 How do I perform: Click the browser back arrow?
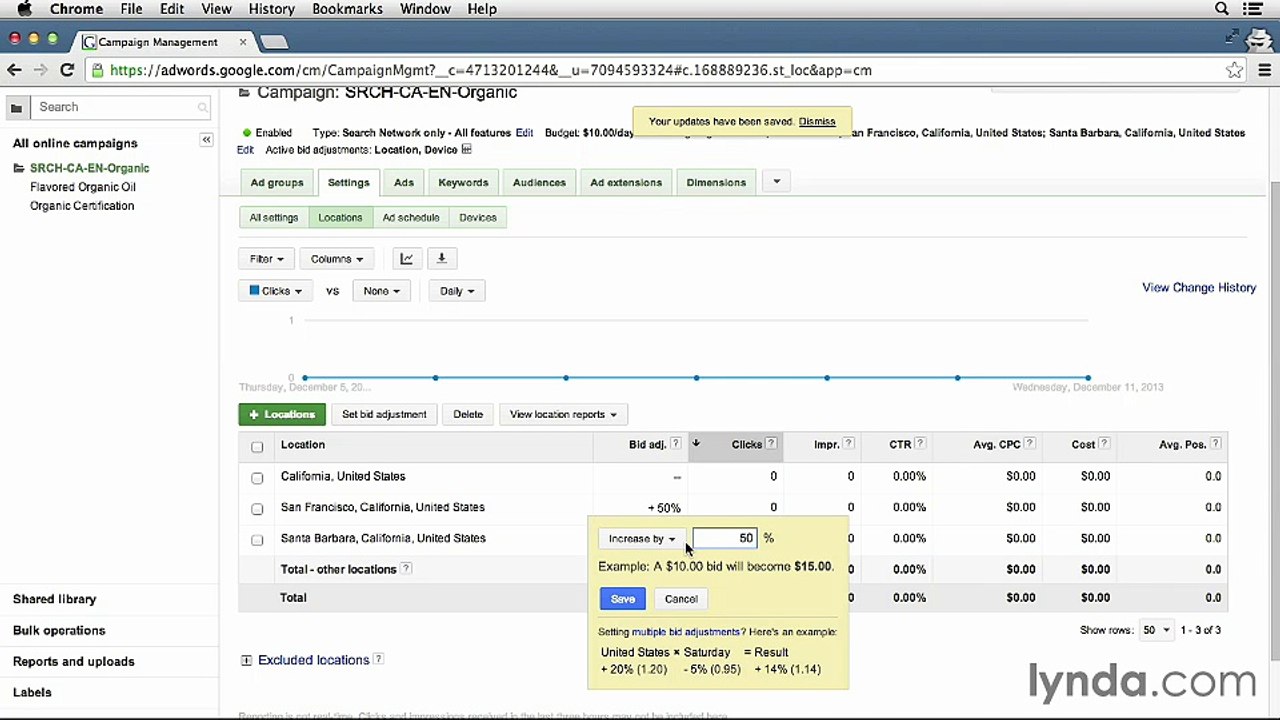(x=14, y=70)
